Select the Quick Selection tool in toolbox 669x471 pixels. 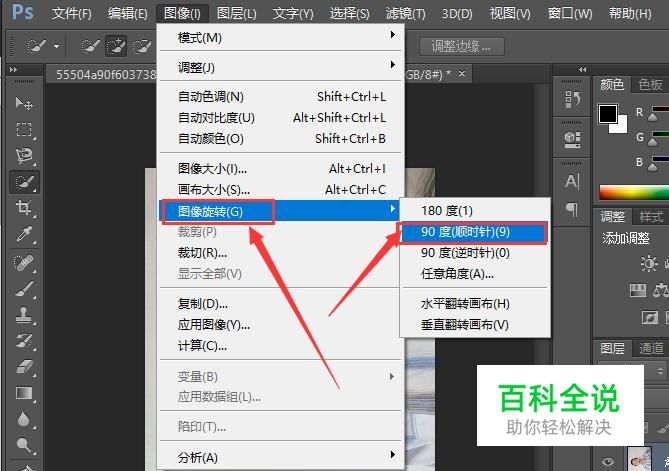24,182
